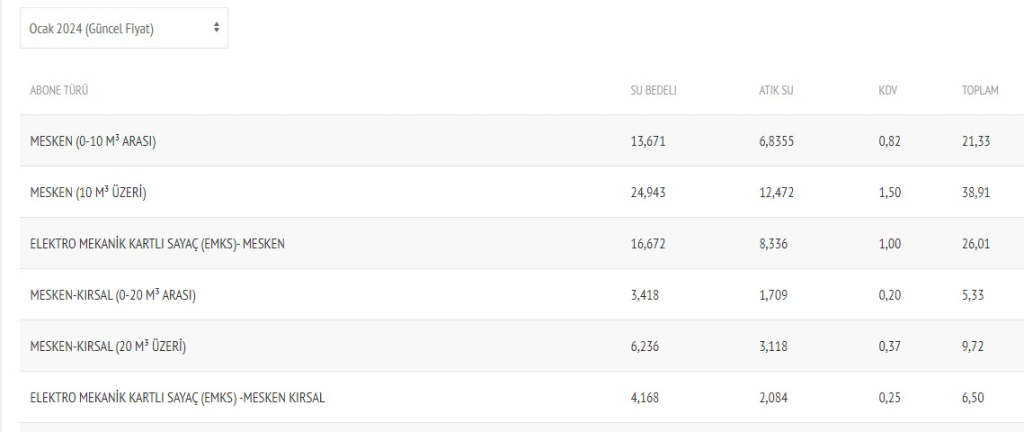Click the MESKEN (10 M³ ÜZERİ) row label

89,194
